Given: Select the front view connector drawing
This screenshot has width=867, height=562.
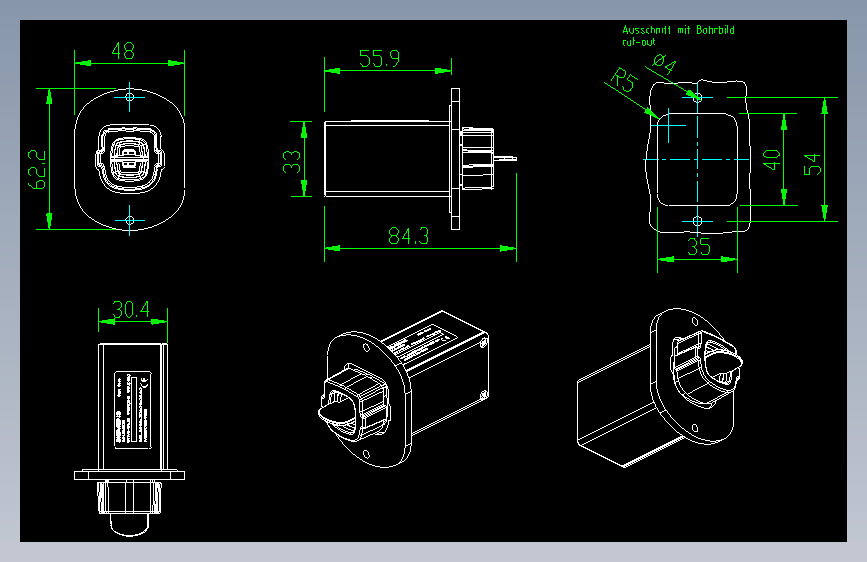Looking at the screenshot, I should (x=129, y=159).
